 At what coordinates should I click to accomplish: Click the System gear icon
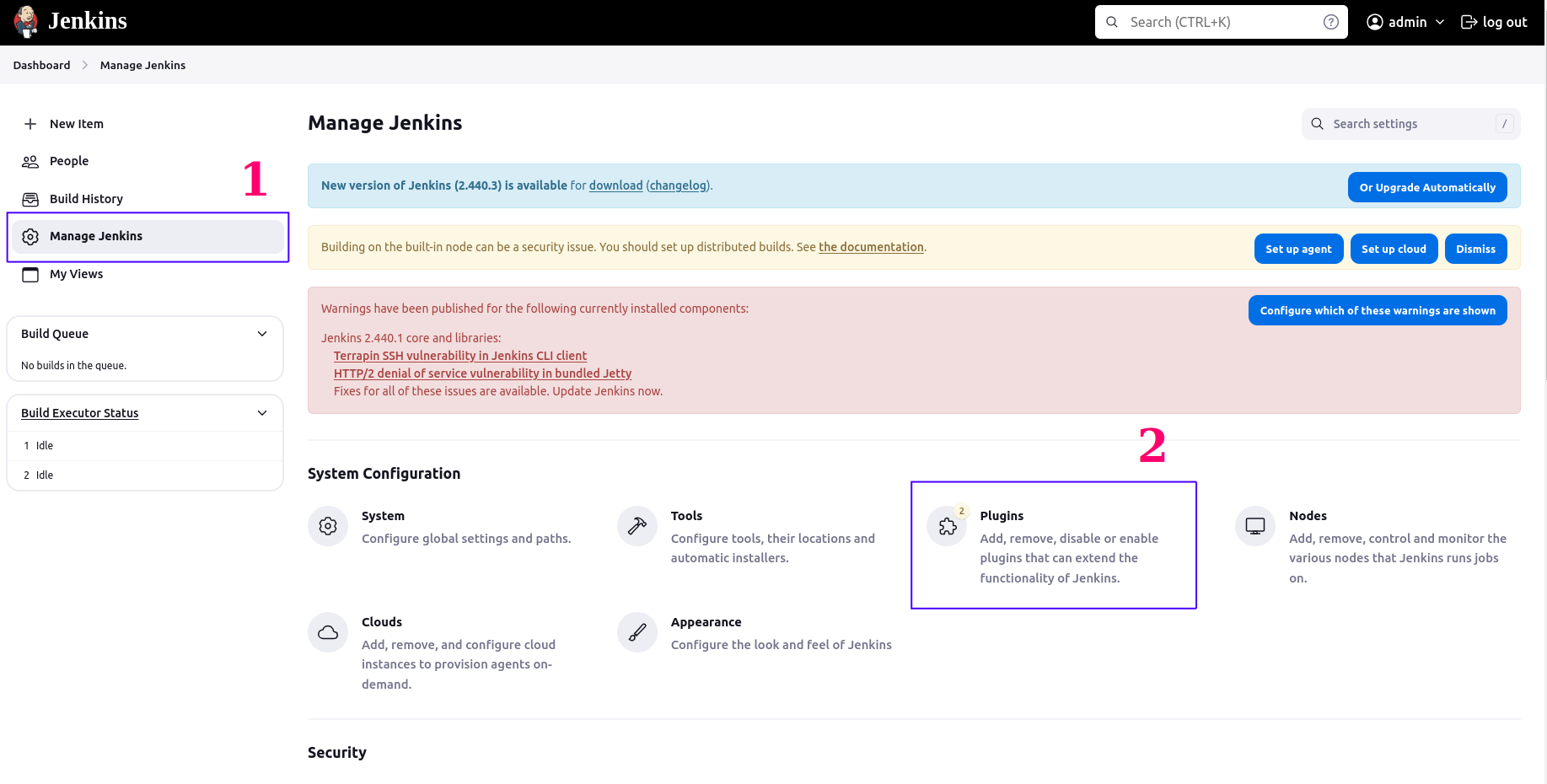click(x=328, y=526)
